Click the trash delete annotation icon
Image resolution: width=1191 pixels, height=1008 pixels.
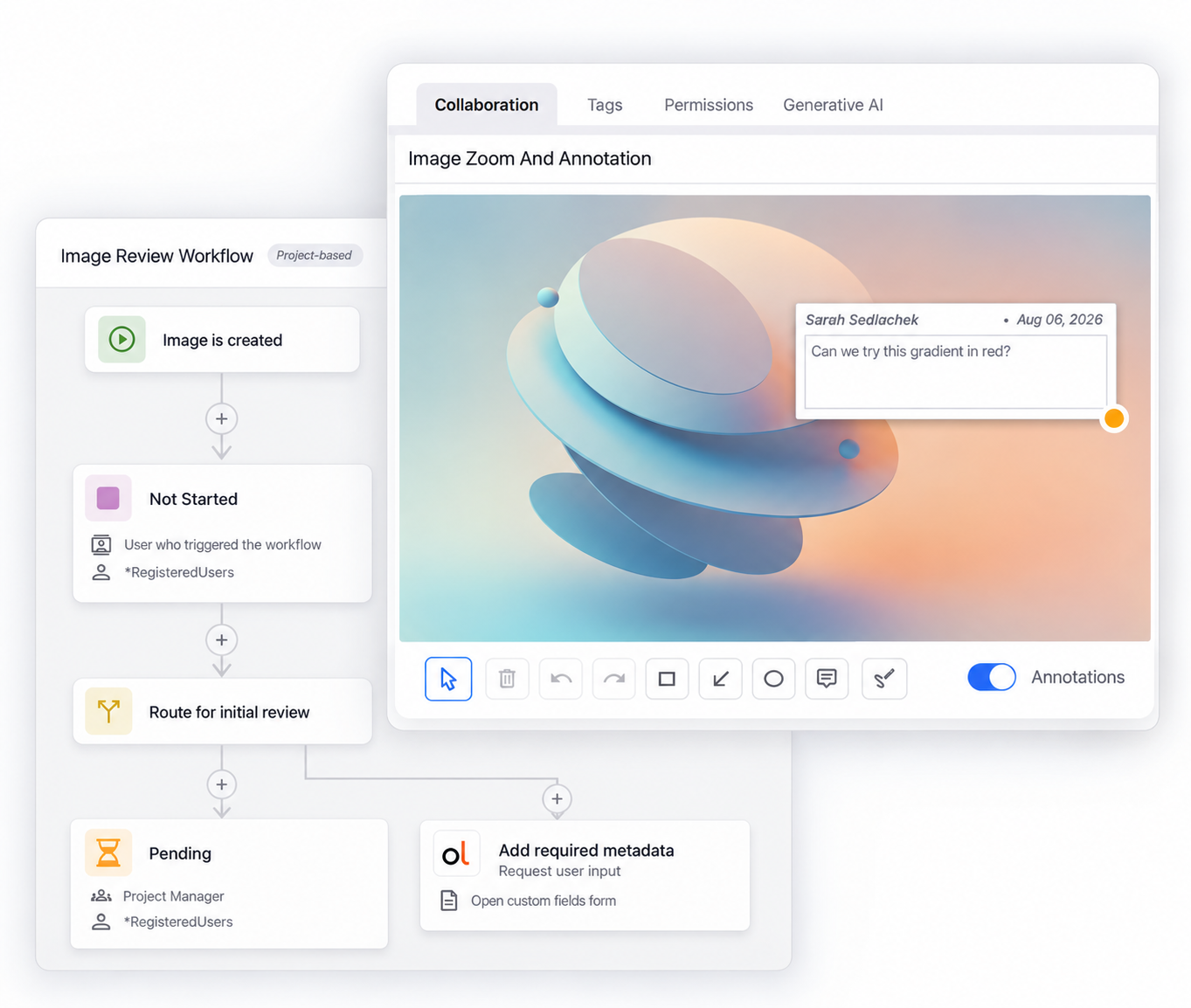(x=507, y=679)
